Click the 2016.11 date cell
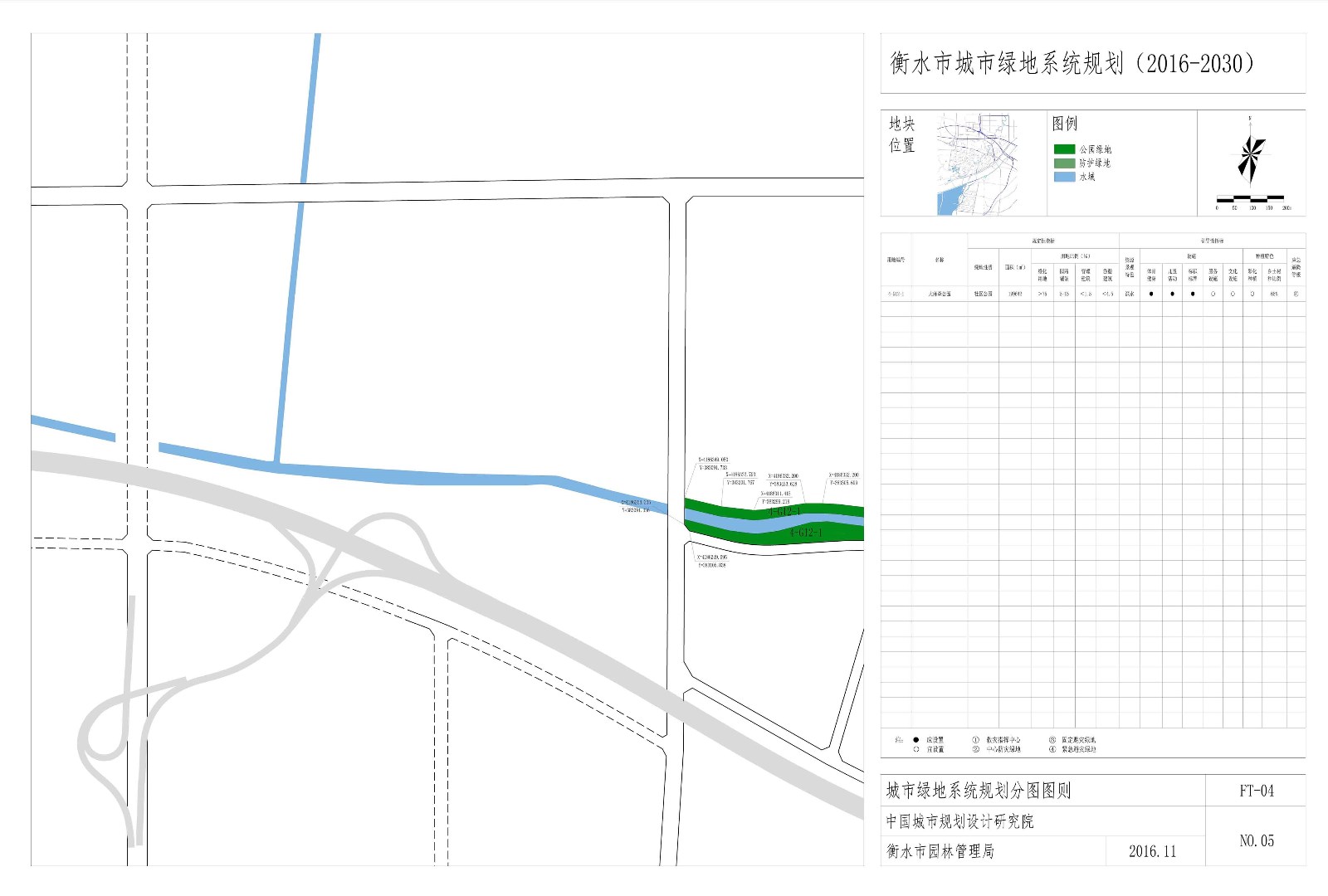The width and height of the screenshot is (1328, 896). [1152, 851]
